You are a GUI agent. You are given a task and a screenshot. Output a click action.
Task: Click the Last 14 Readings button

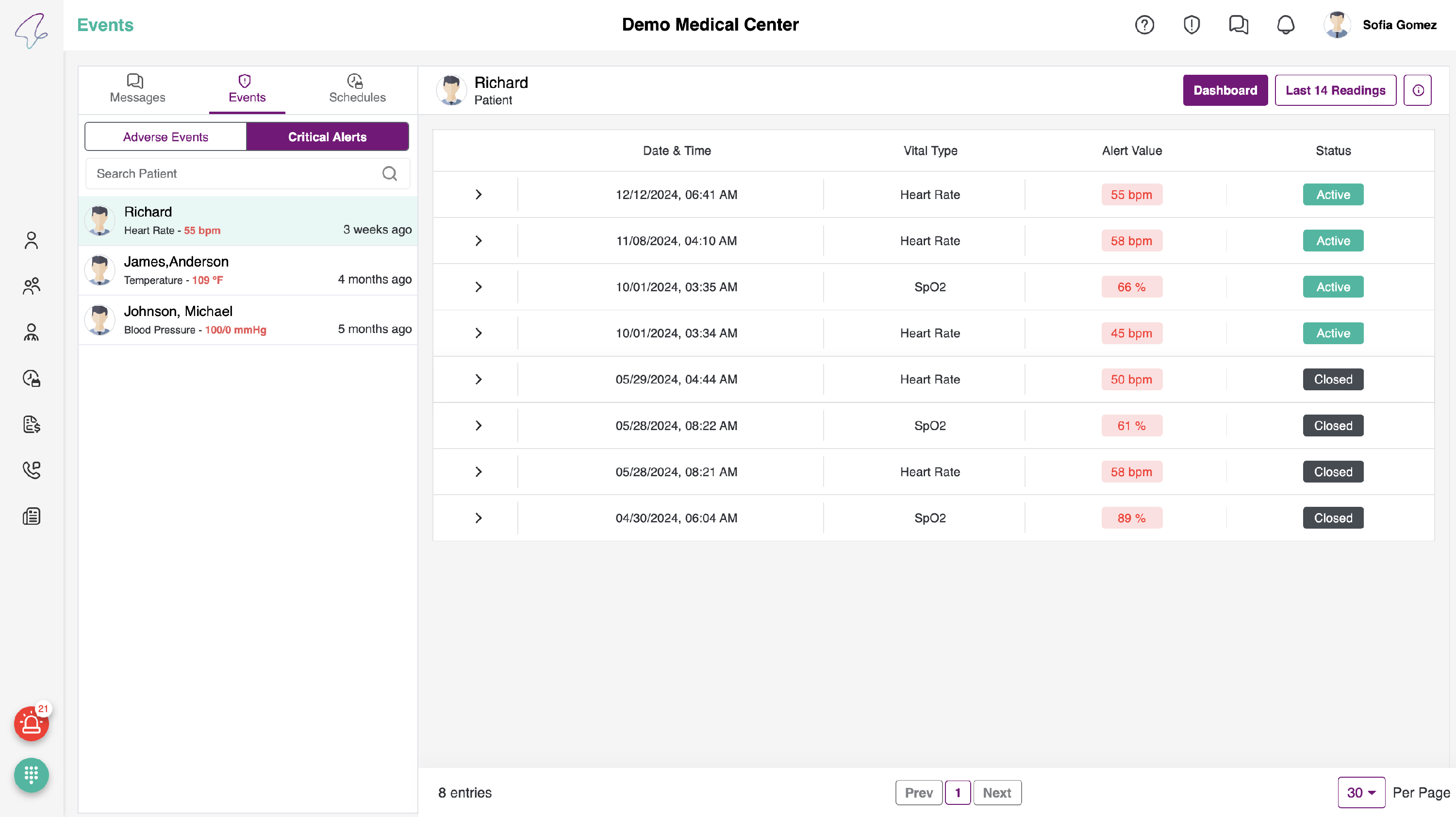coord(1335,90)
